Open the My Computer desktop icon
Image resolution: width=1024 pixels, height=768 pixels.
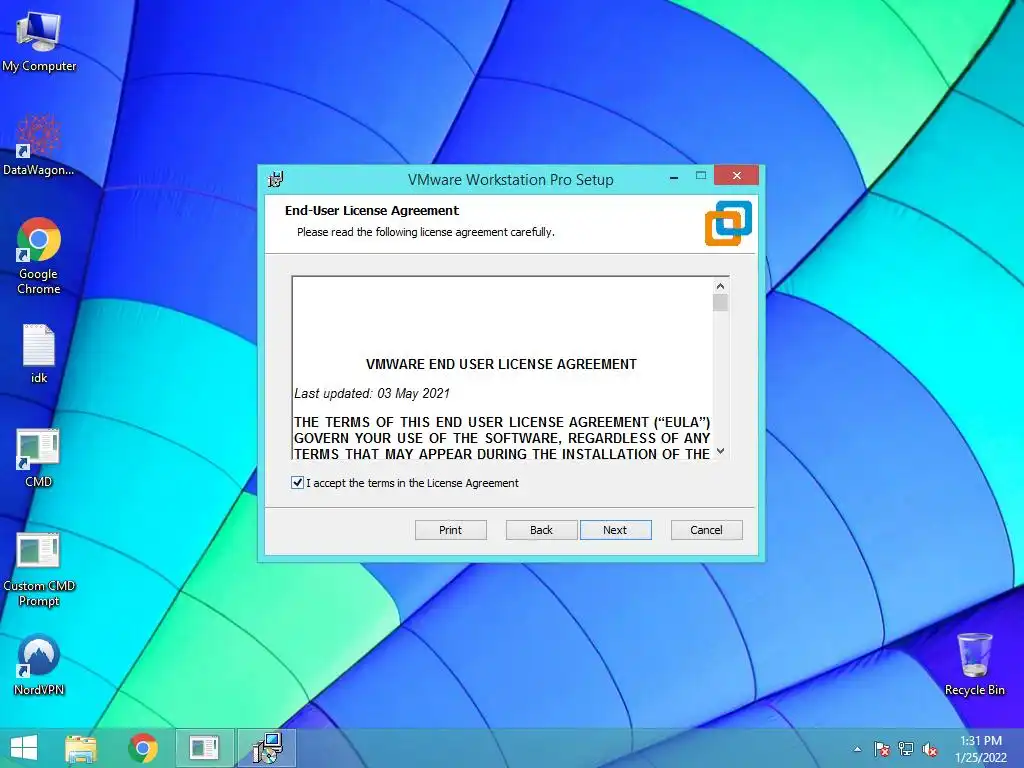pos(39,43)
